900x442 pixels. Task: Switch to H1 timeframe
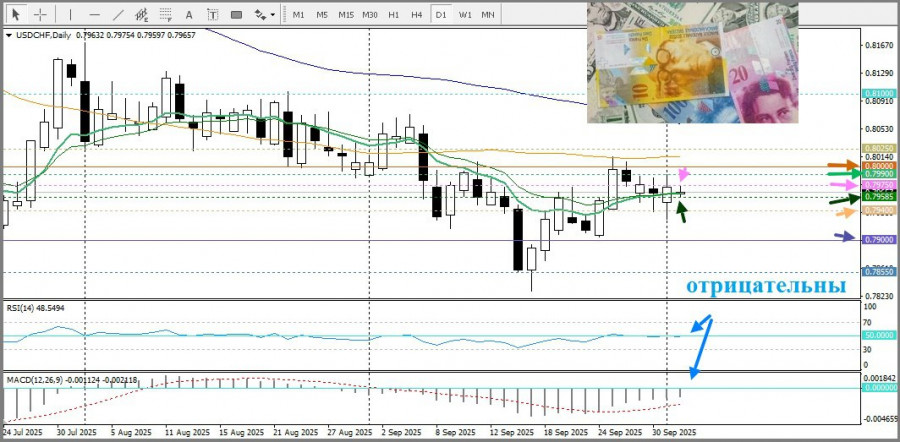point(393,15)
